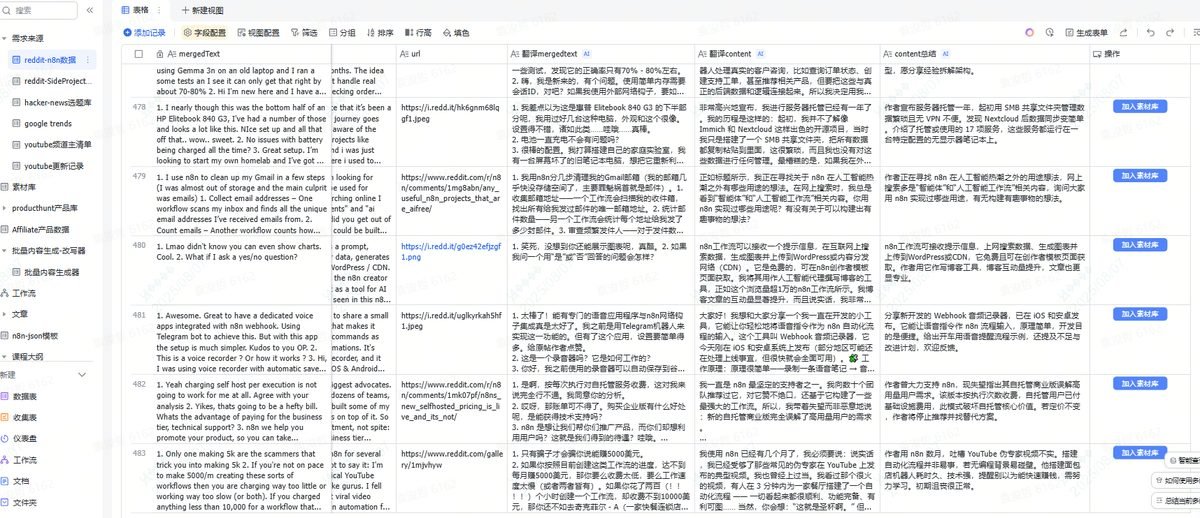This screenshot has width=1200, height=518.
Task: Collapse the left sidebar with the double-chevron icon
Action: 89,10
